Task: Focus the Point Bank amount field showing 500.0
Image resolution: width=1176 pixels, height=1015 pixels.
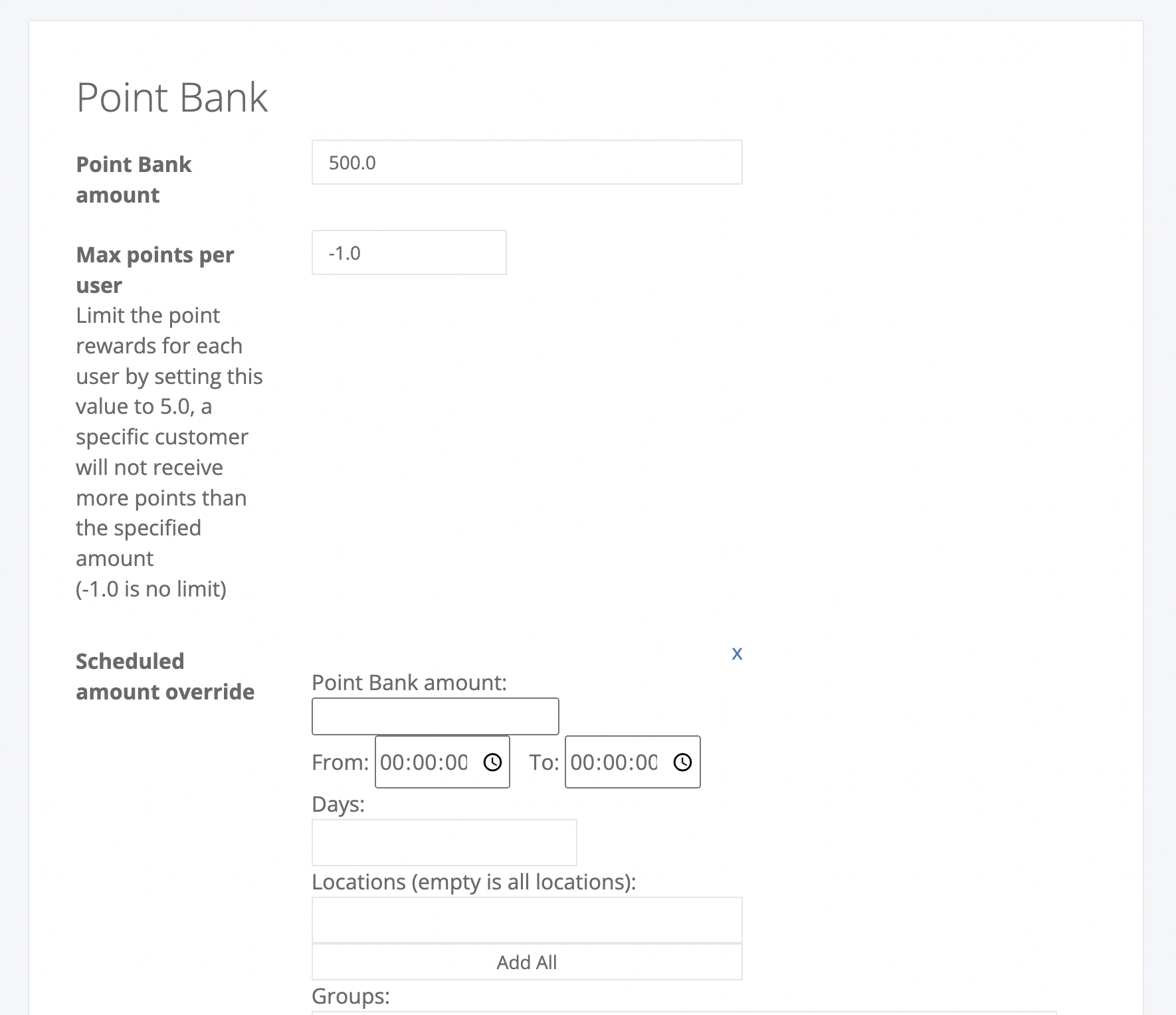Action: coord(527,162)
